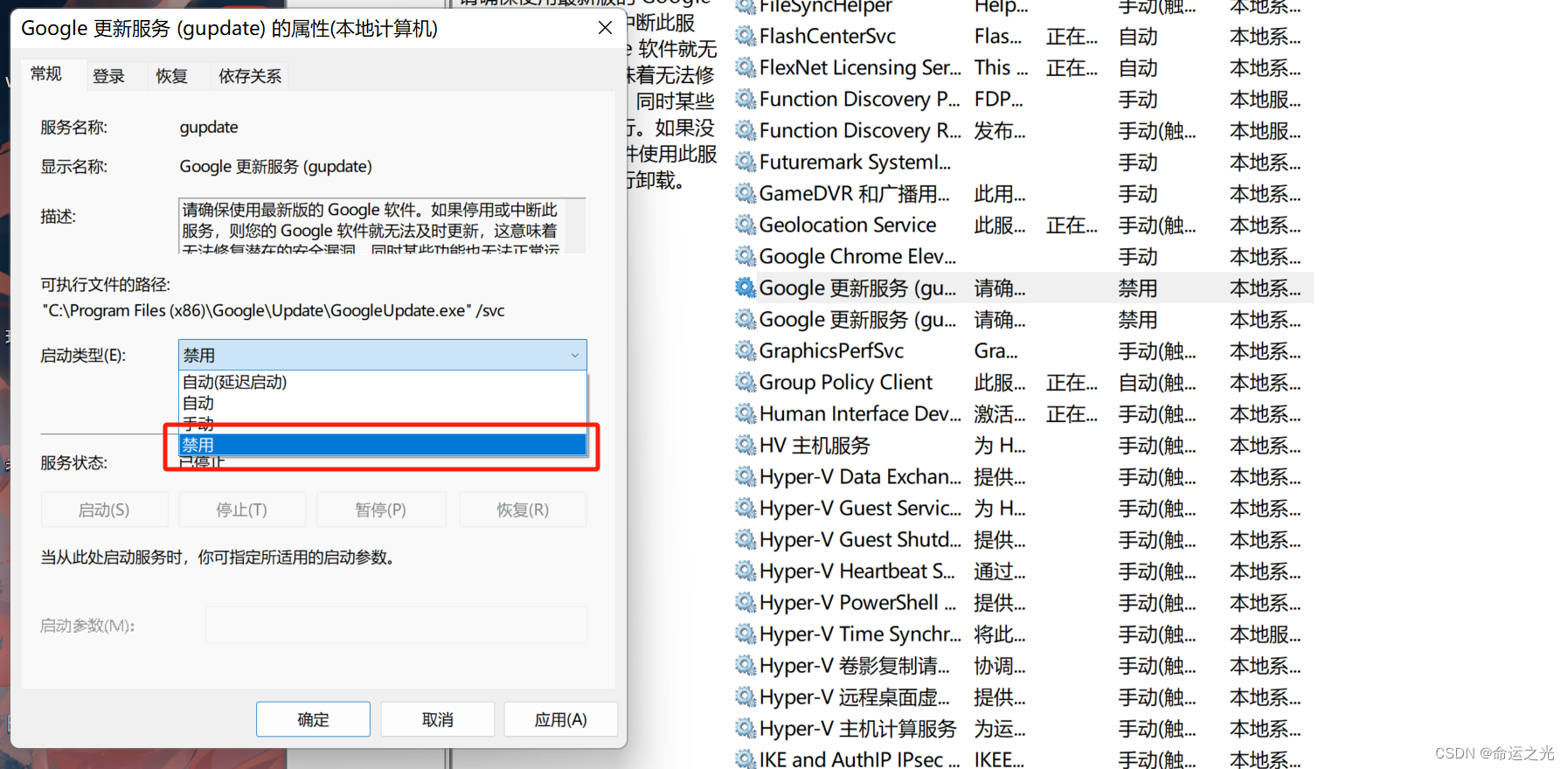Click gear icon of GameDVR 和广播用 service
The height and width of the screenshot is (769, 1568).
coord(745,194)
